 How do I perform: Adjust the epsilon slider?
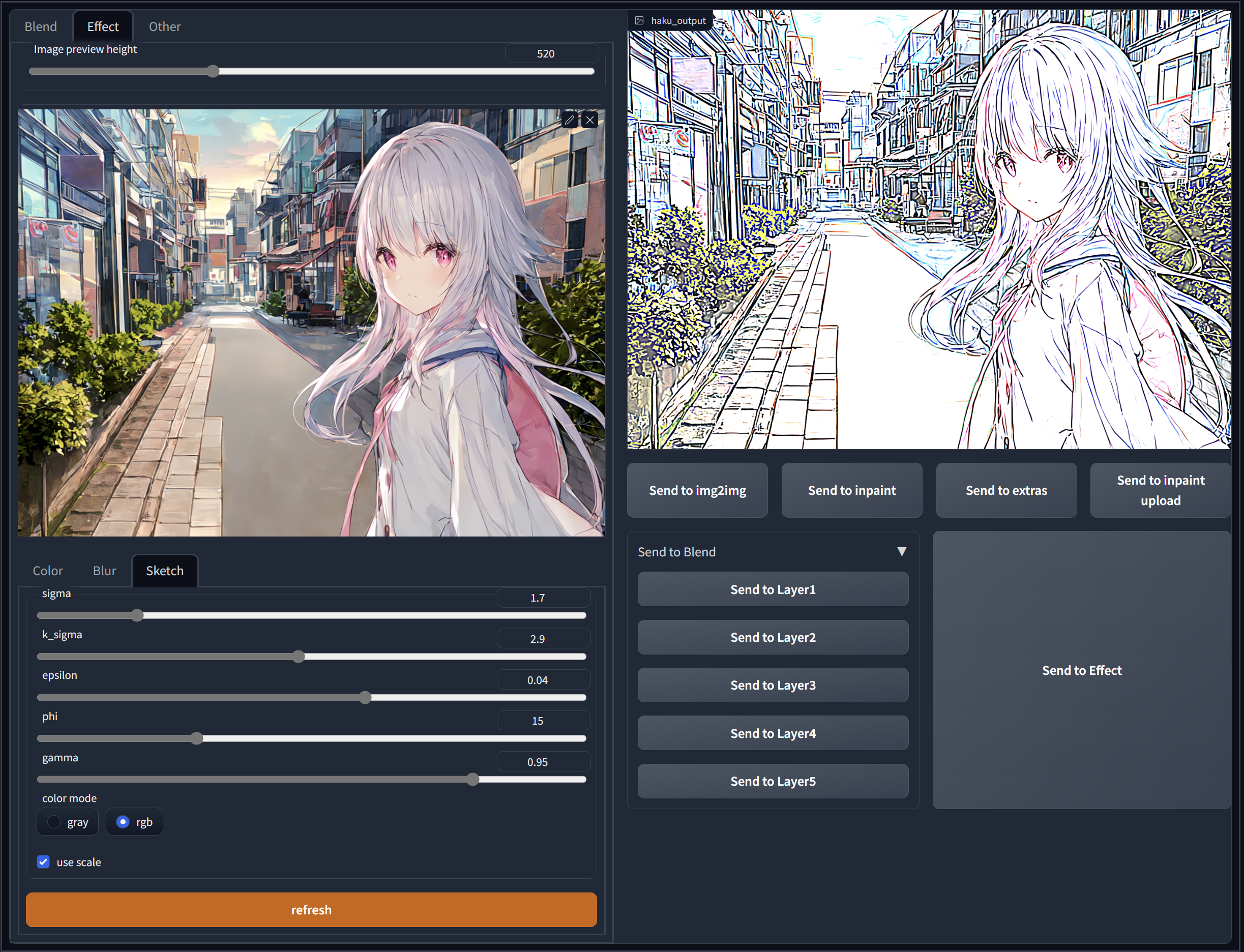(x=312, y=698)
